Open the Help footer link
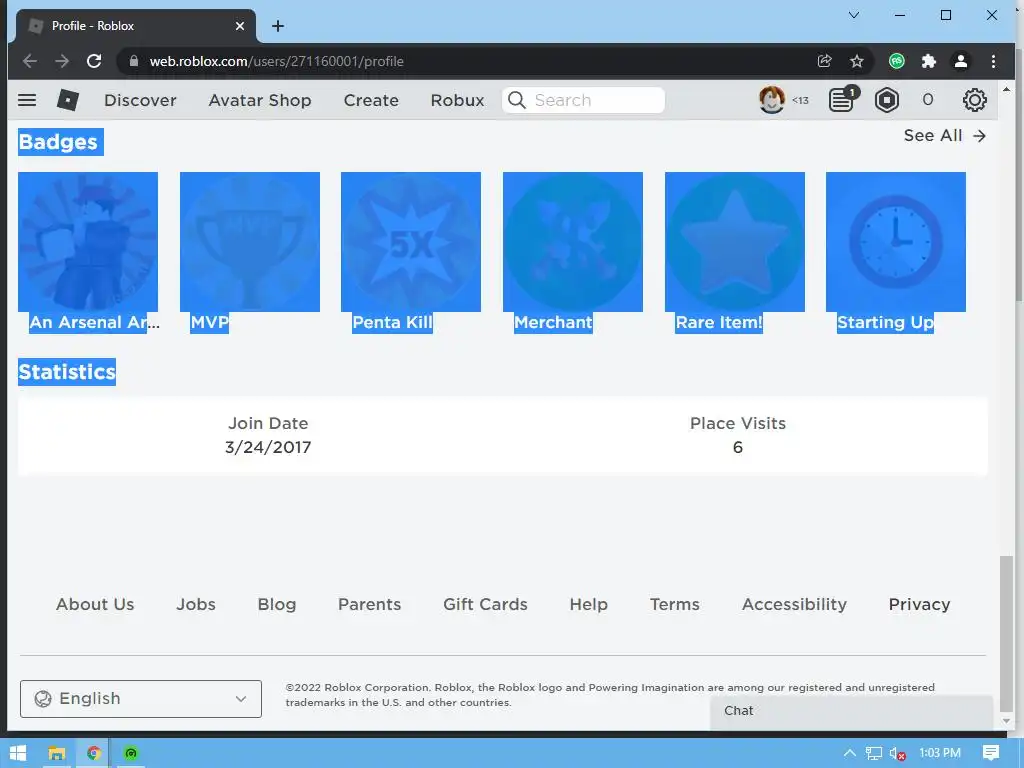The width and height of the screenshot is (1024, 768). click(x=588, y=604)
